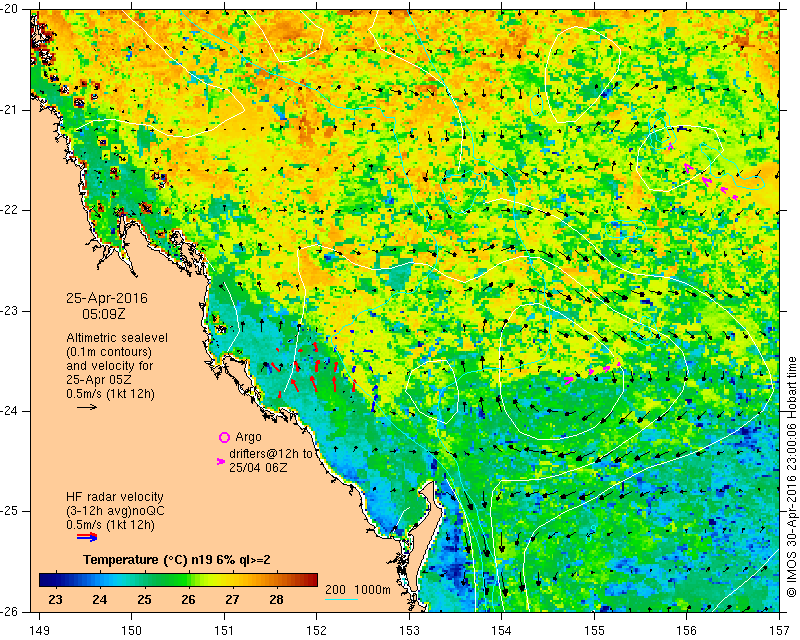Click longitude axis label 155
The height and width of the screenshot is (640, 800).
pos(594,631)
